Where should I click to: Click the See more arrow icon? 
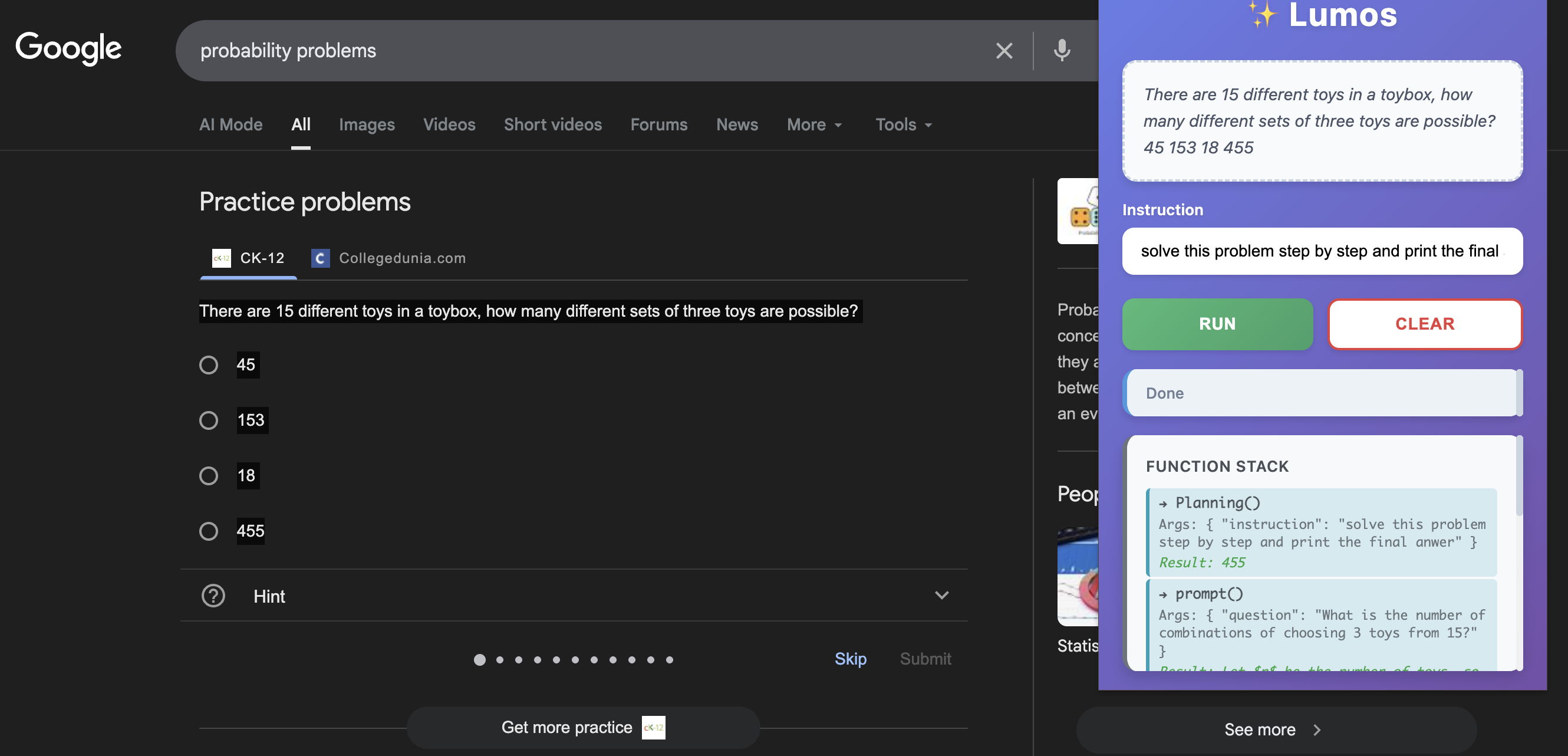pos(1317,729)
